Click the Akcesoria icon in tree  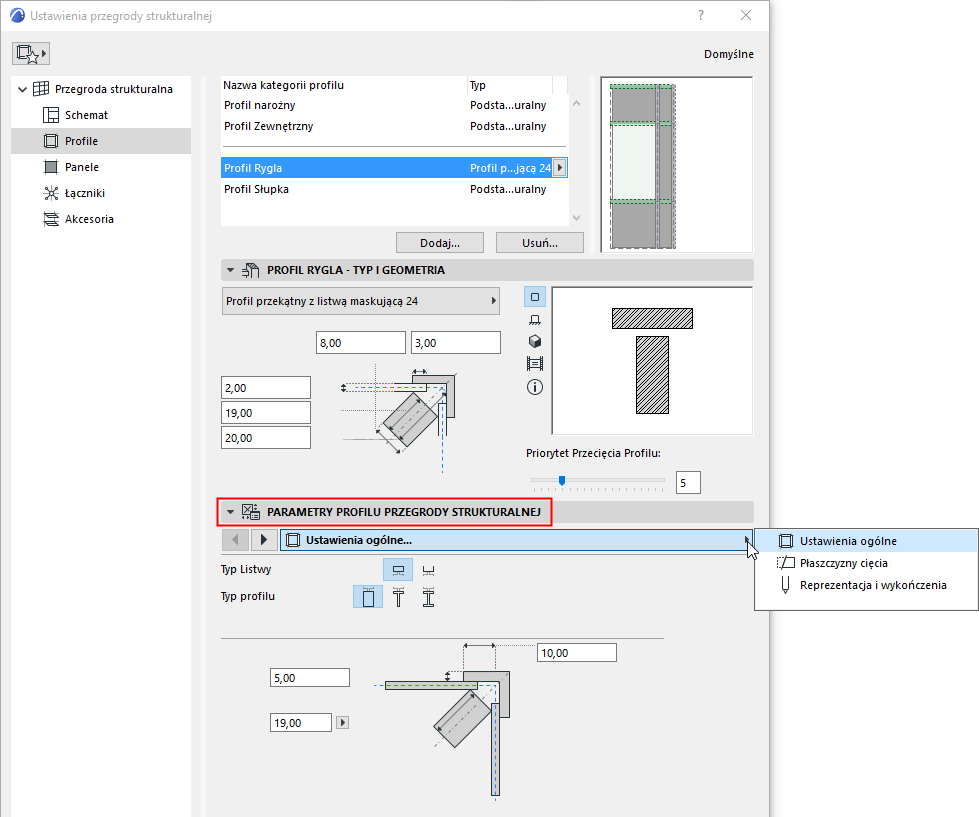(x=51, y=219)
